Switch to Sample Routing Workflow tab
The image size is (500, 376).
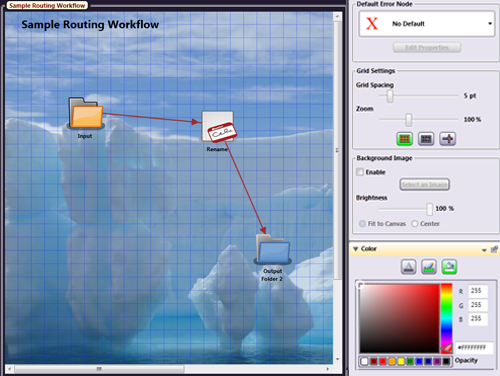point(47,5)
